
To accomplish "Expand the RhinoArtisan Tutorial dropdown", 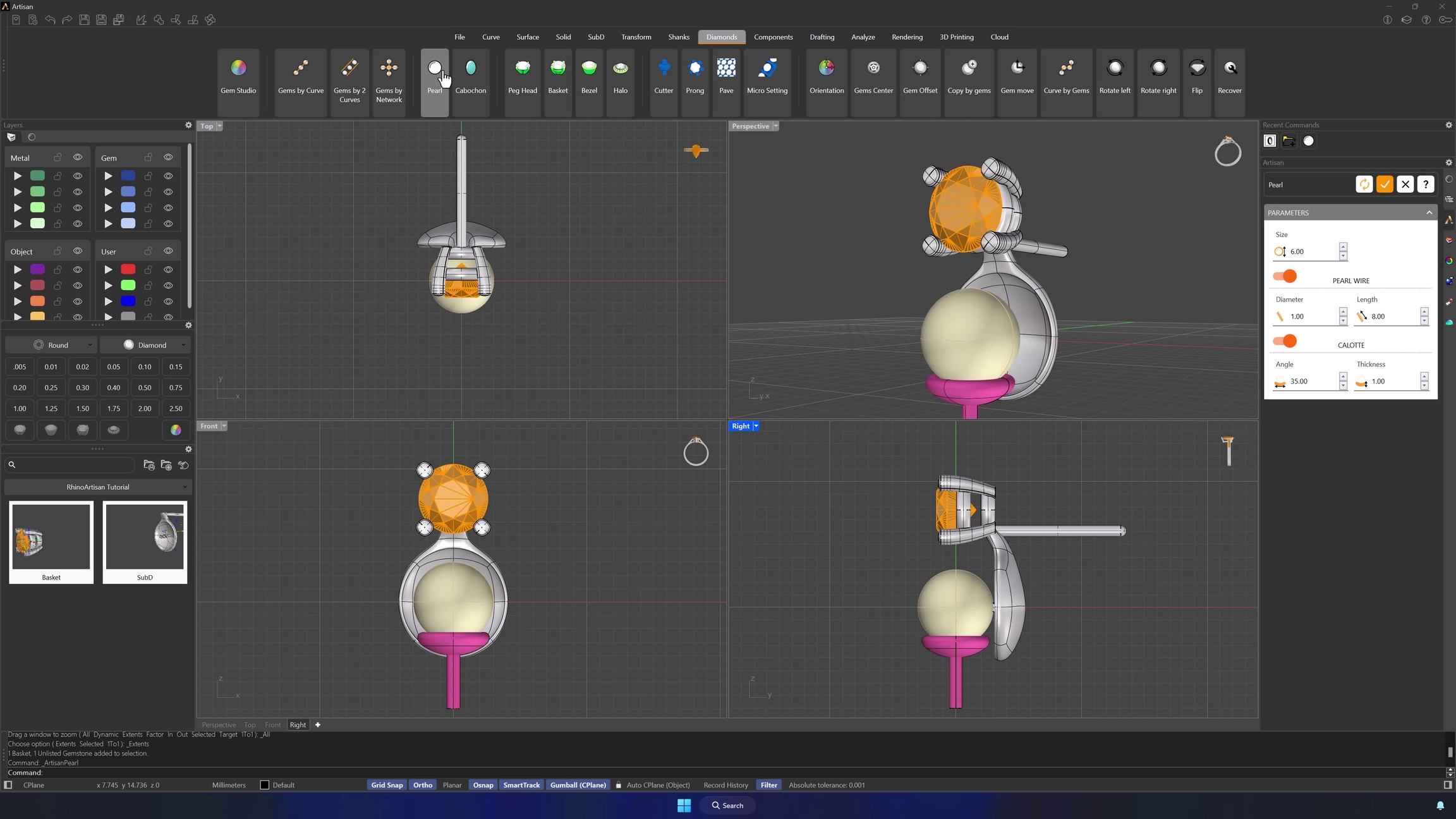I will coord(98,487).
